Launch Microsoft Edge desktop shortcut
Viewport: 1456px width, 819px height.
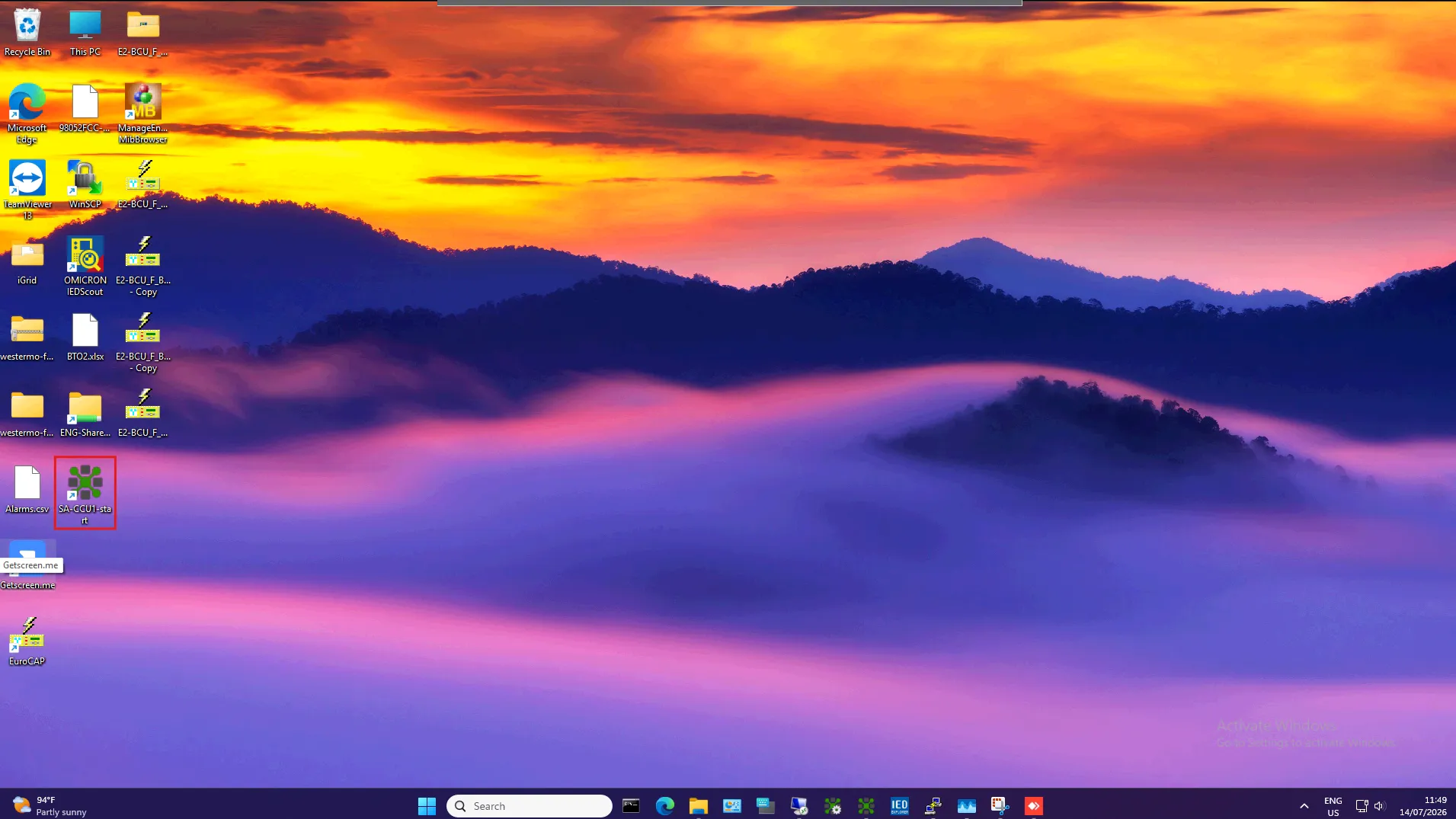(27, 113)
